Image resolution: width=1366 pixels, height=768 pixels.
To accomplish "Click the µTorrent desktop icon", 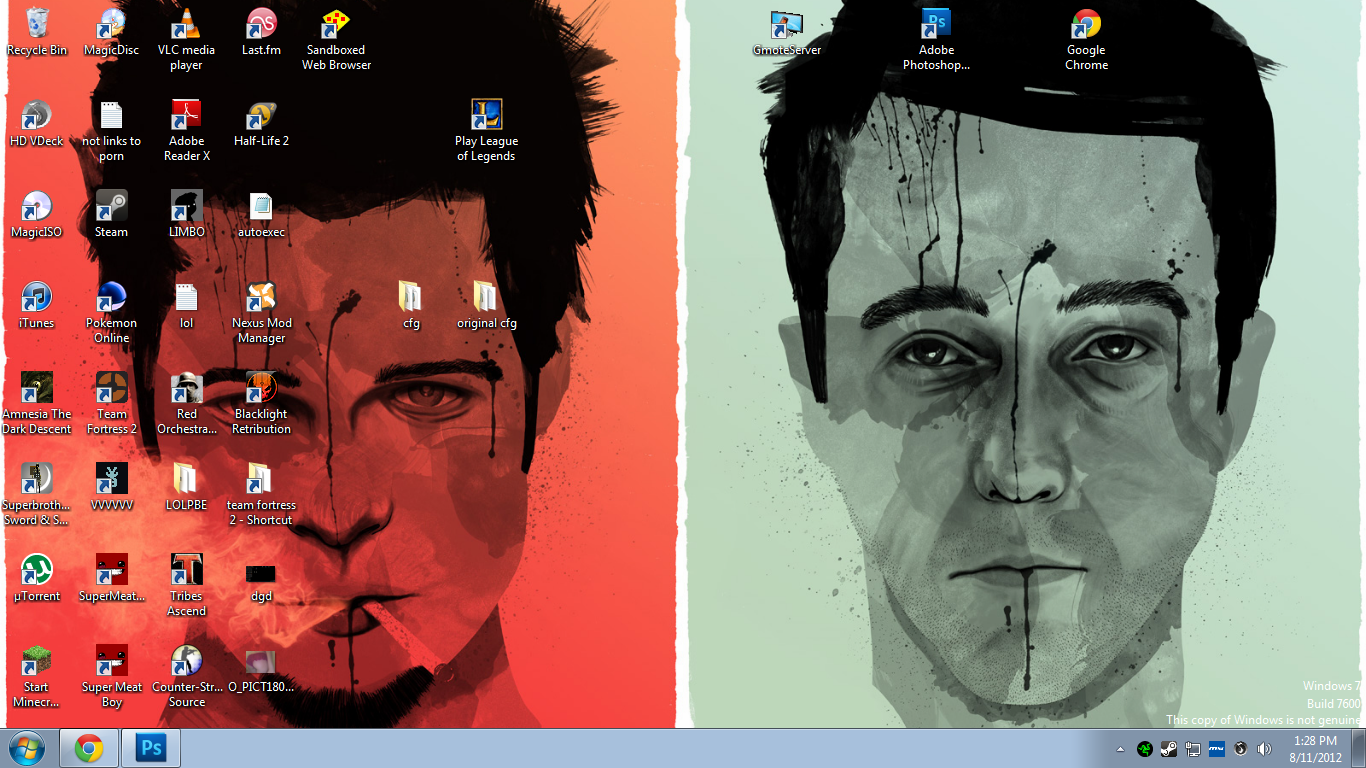I will click(x=37, y=571).
